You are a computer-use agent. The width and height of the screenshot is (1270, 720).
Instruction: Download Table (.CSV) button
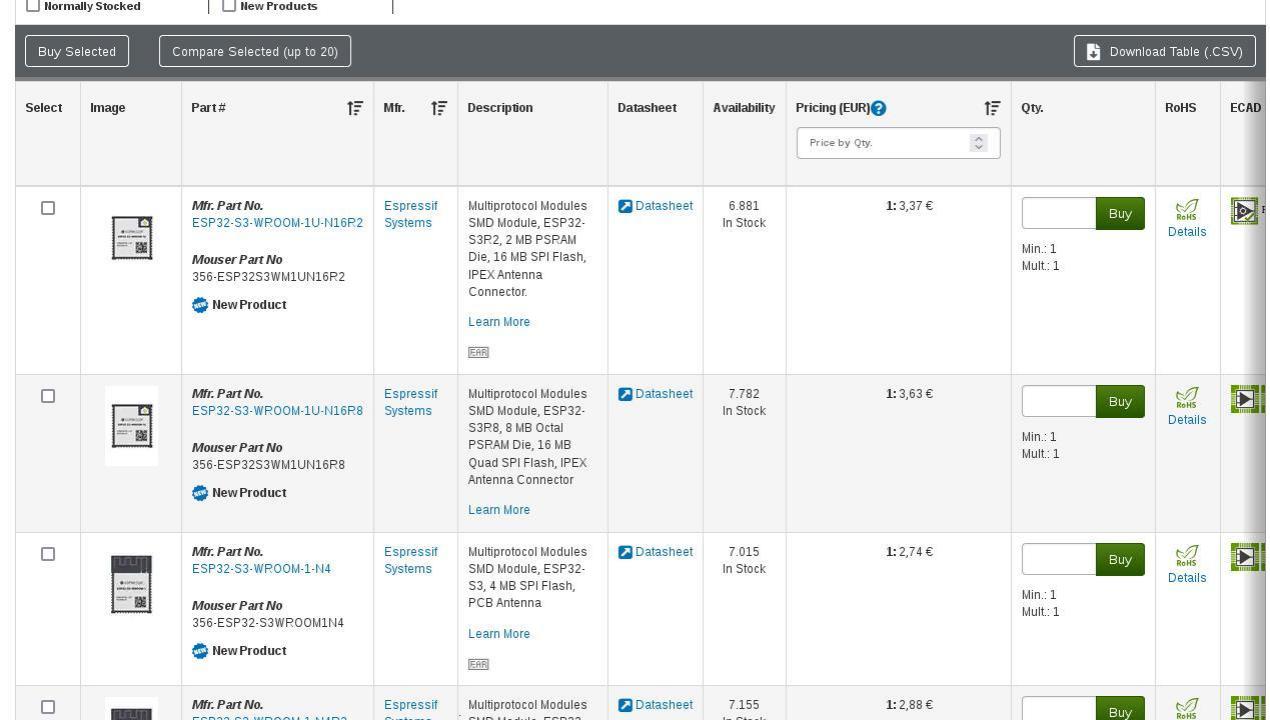coord(1165,52)
